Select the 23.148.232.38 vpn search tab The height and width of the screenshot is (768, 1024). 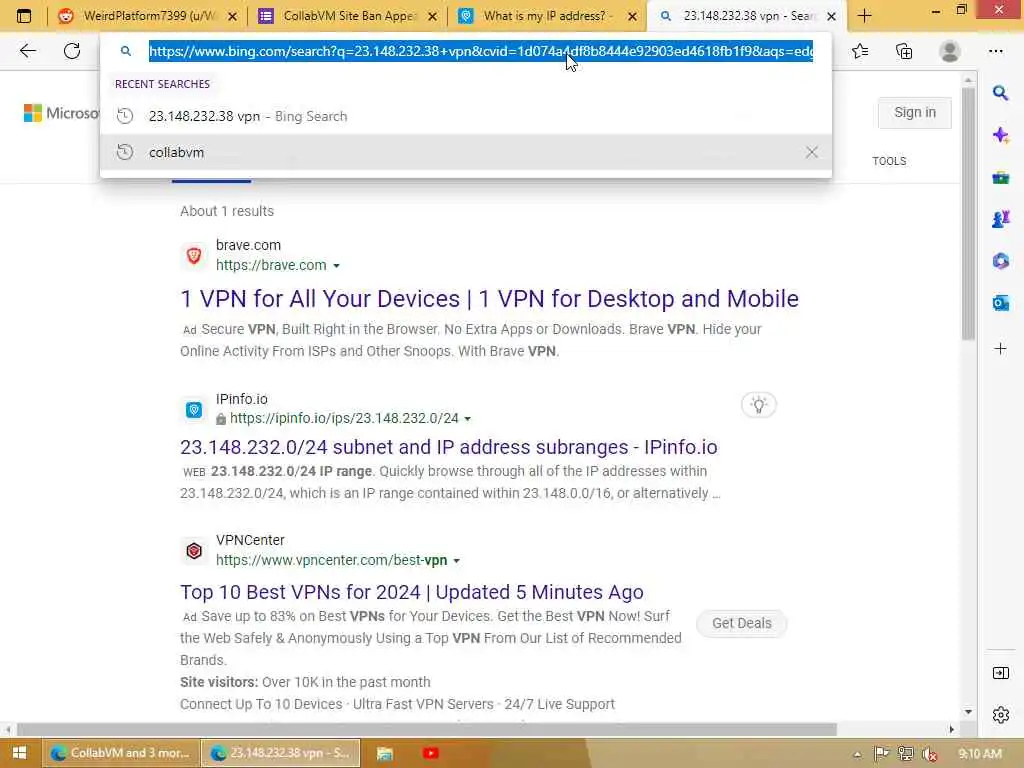click(747, 16)
